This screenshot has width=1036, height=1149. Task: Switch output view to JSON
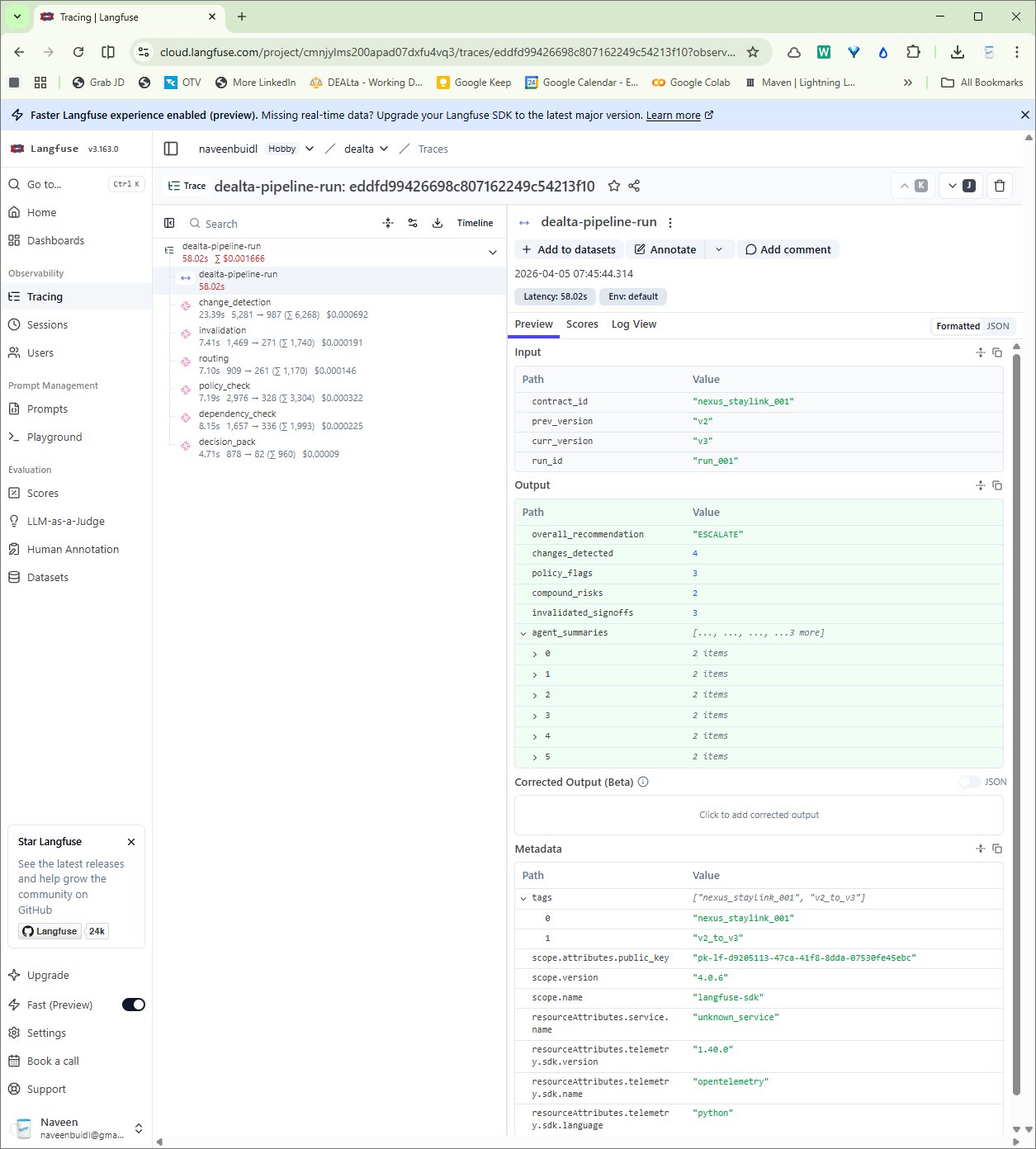998,326
